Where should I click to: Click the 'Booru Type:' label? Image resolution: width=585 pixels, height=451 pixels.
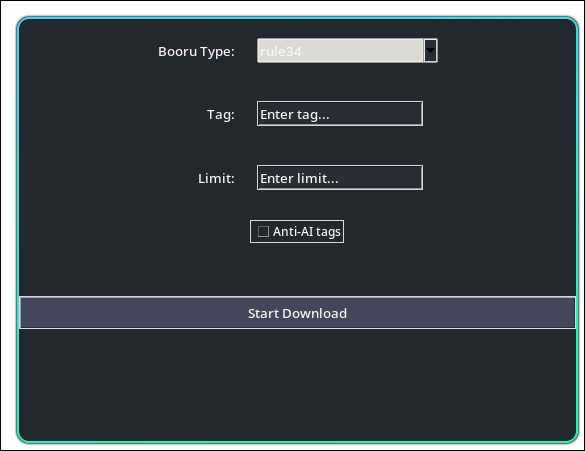(196, 51)
